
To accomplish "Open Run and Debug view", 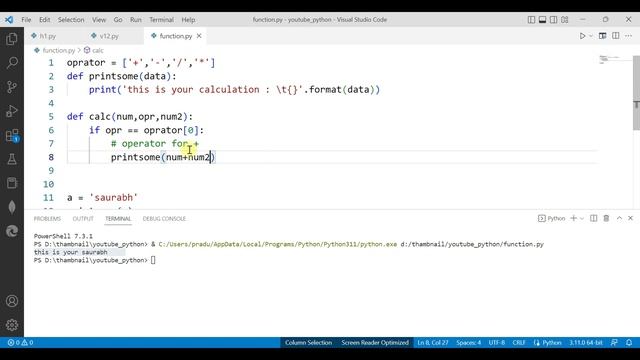I will click(12, 111).
